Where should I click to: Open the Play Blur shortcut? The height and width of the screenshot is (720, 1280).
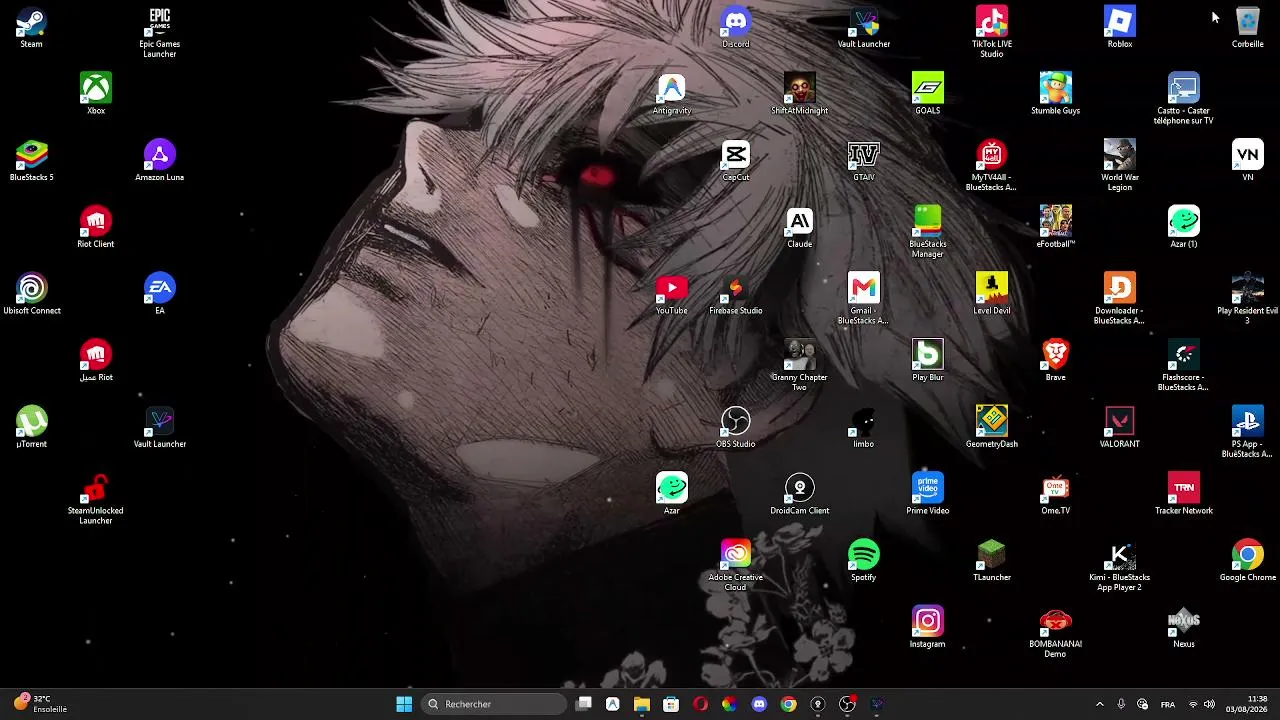(x=928, y=361)
